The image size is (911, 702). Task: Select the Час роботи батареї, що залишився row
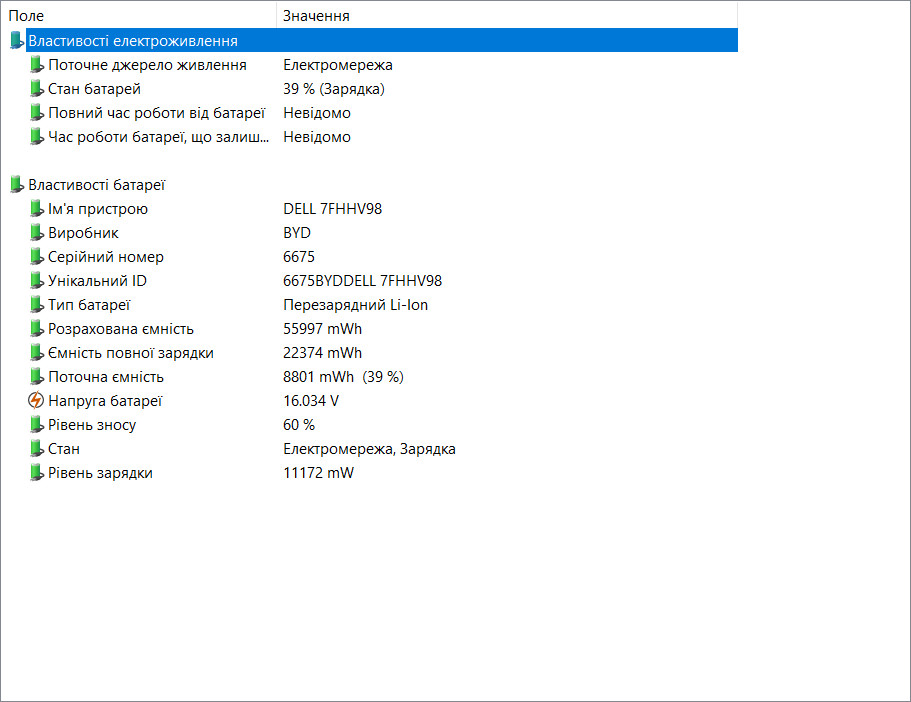pyautogui.click(x=159, y=137)
